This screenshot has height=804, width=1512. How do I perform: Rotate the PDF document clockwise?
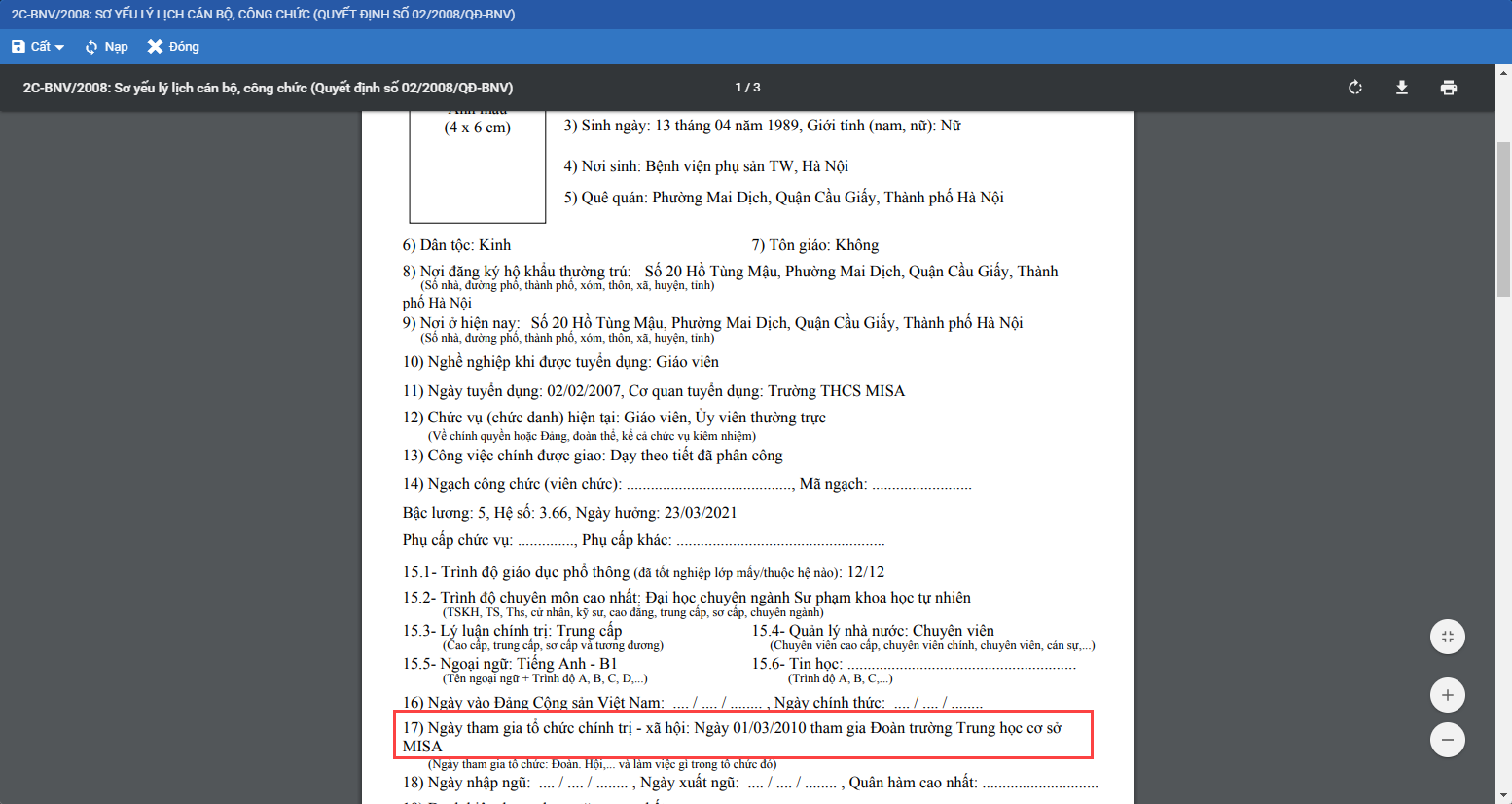coord(1355,88)
